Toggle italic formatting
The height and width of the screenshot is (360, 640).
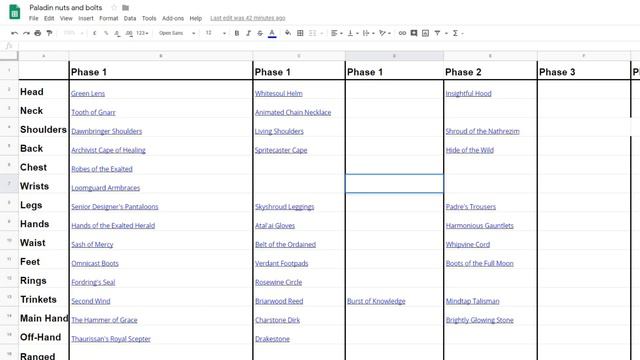[248, 33]
